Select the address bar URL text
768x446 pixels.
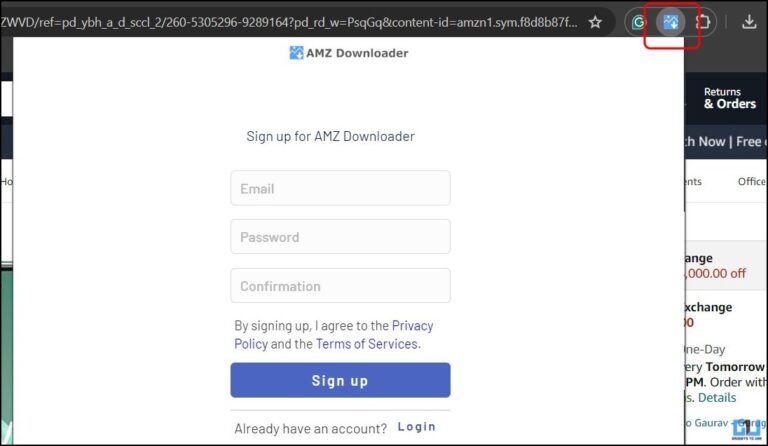point(290,21)
